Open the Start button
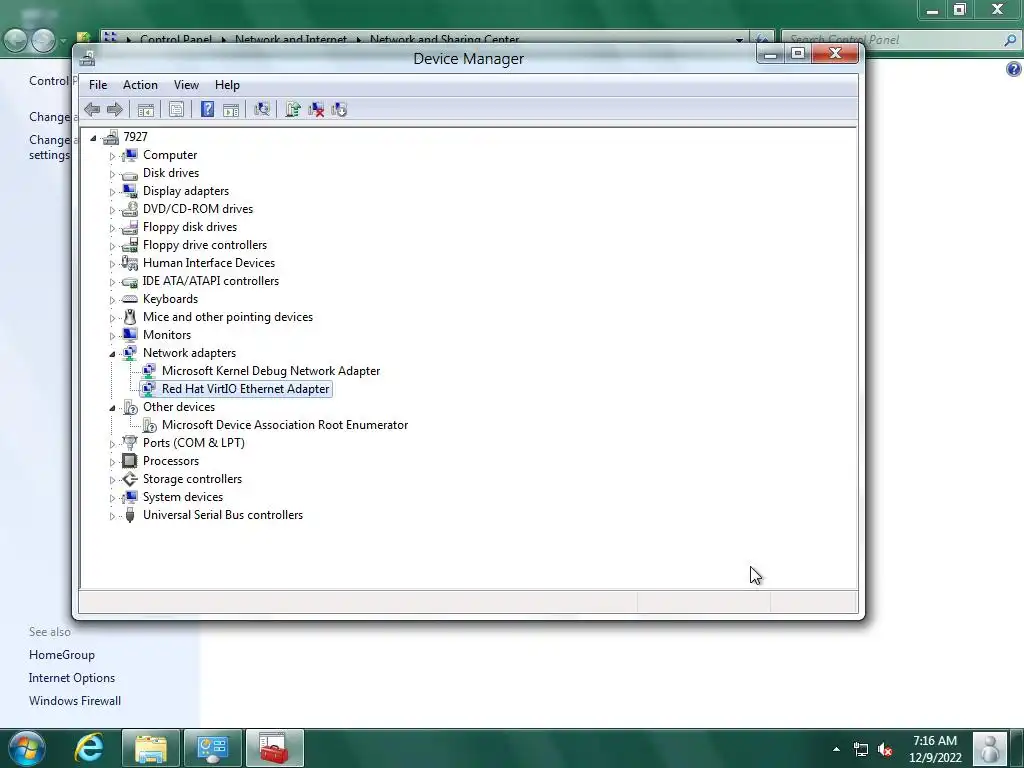 [26, 748]
